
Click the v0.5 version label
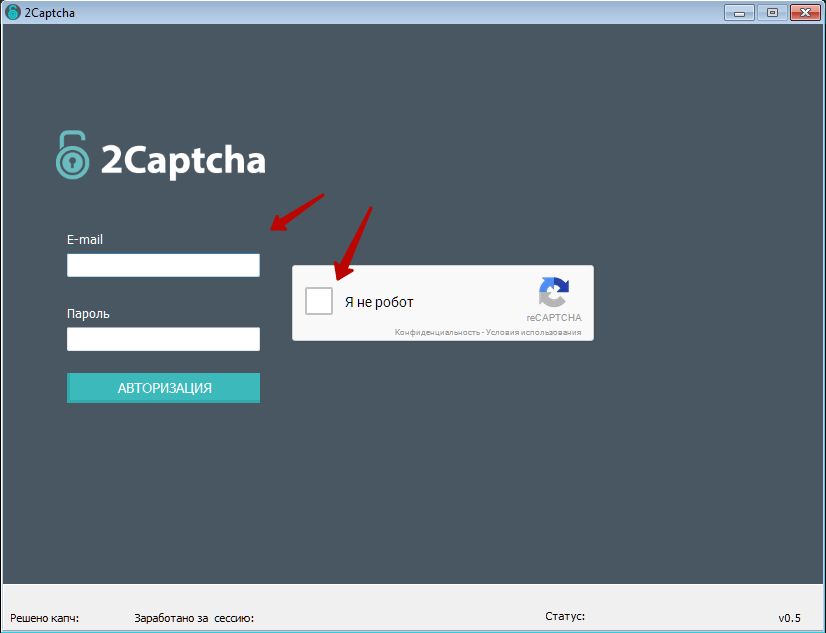(789, 618)
